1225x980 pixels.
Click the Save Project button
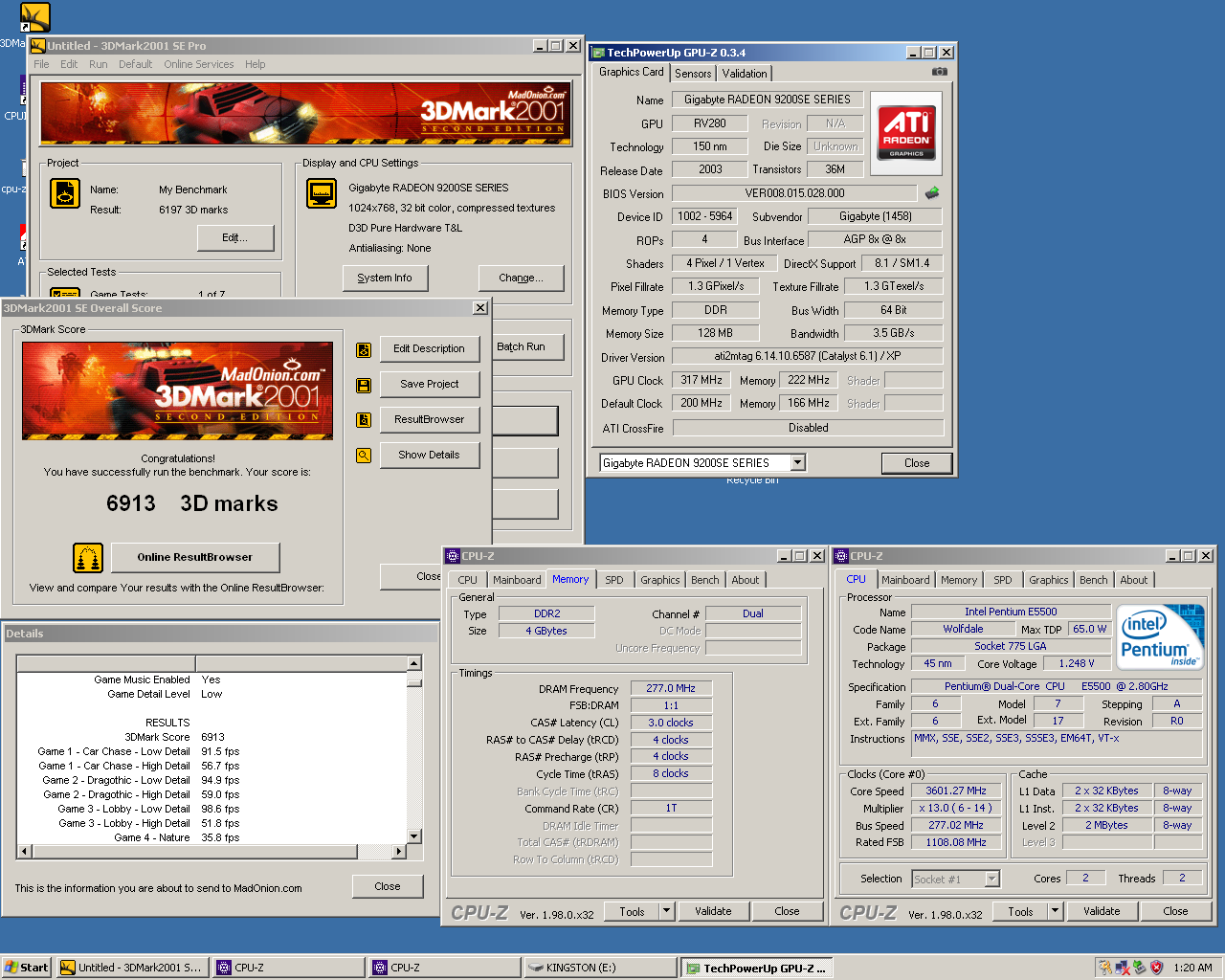pyautogui.click(x=429, y=385)
